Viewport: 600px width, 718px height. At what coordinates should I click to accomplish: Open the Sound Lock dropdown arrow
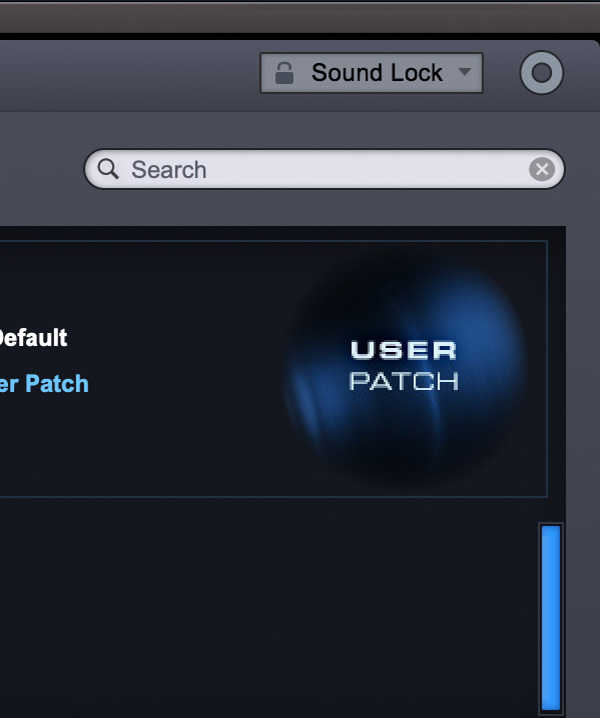(x=465, y=72)
